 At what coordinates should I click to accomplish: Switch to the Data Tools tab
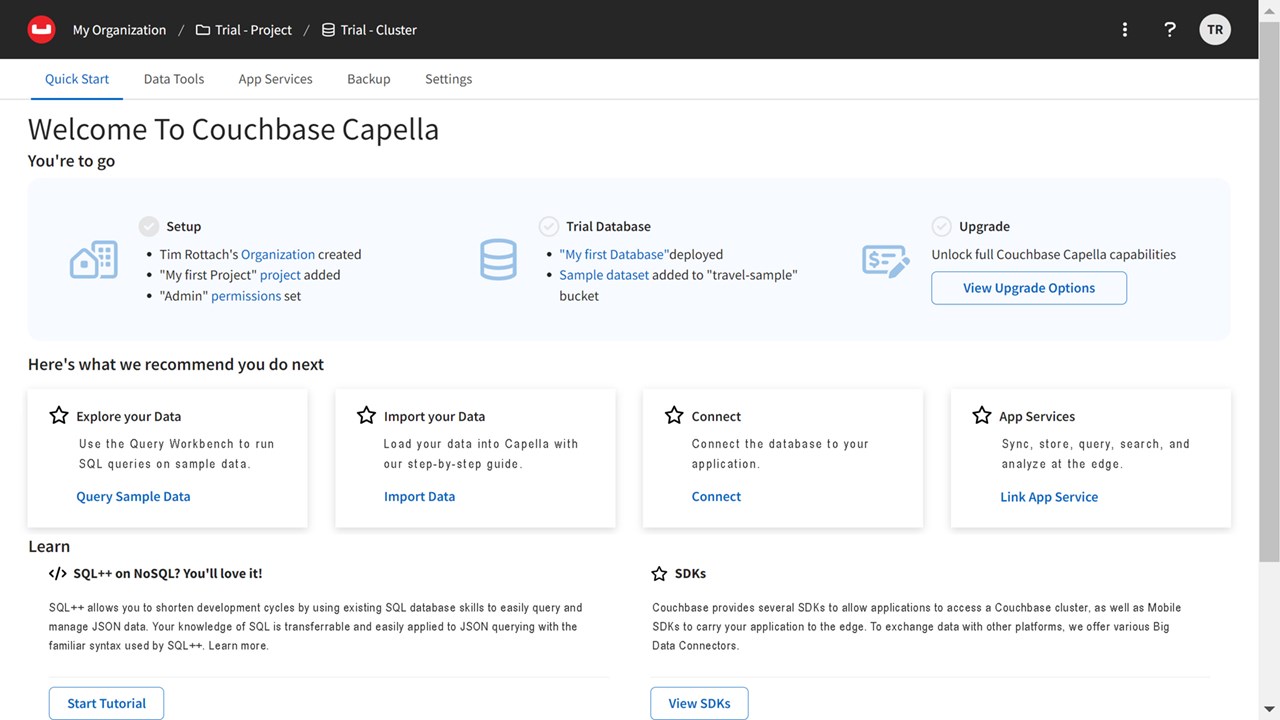(174, 79)
